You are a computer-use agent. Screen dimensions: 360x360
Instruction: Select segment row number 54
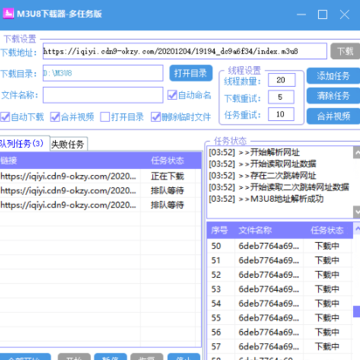pos(279,303)
